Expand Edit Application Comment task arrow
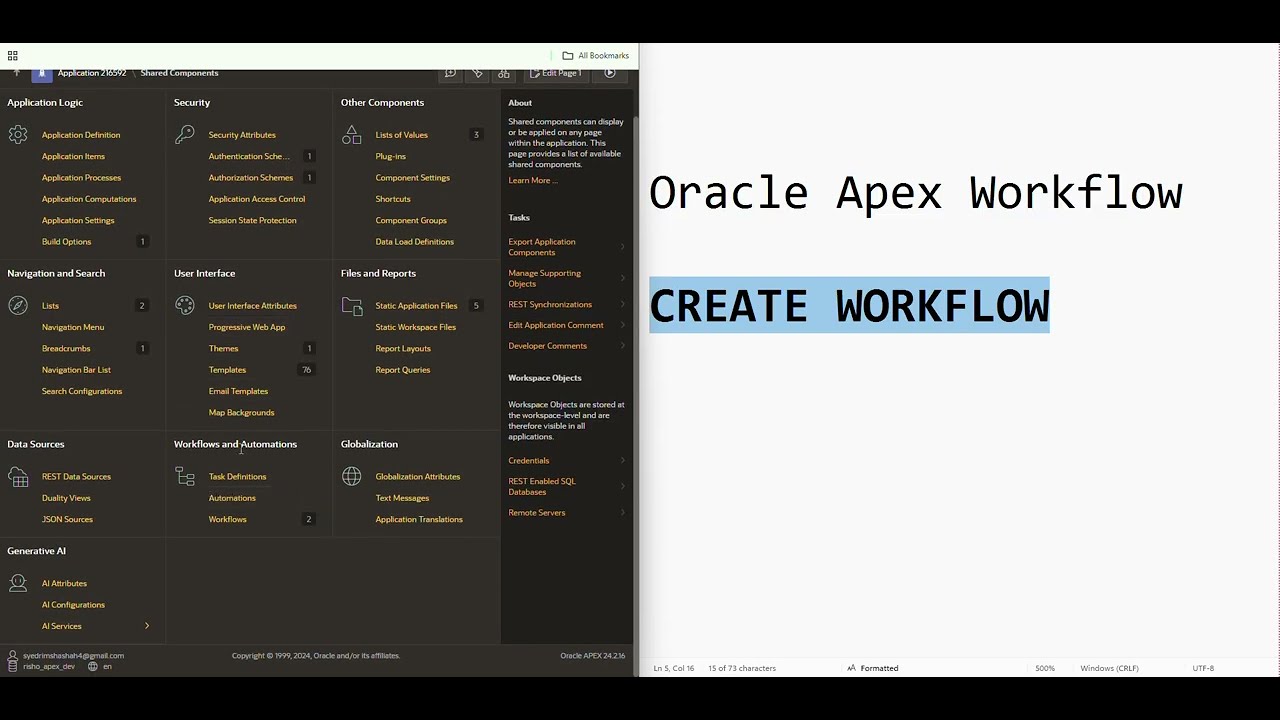The width and height of the screenshot is (1280, 720). click(622, 325)
